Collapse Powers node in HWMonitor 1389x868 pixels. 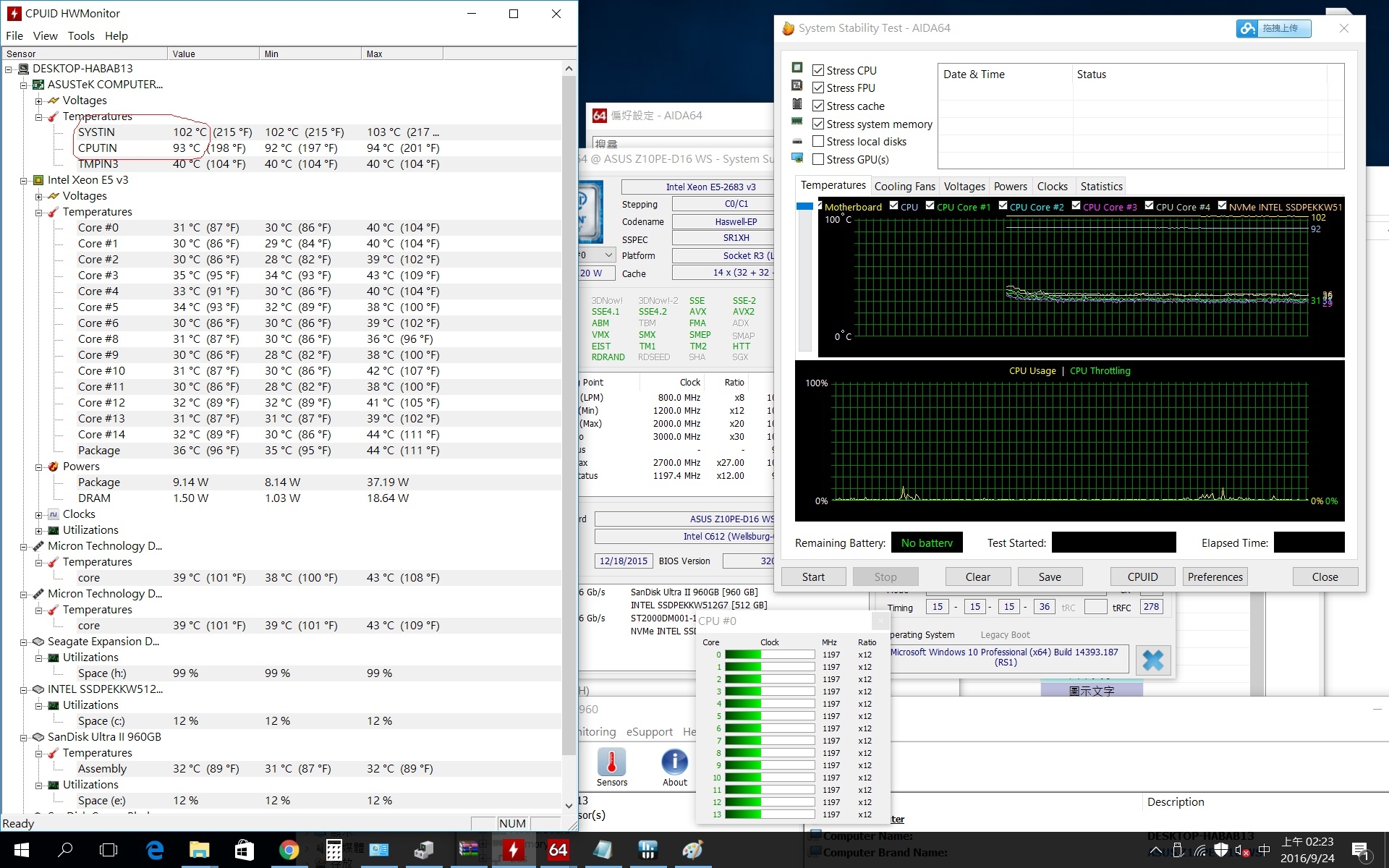click(39, 467)
